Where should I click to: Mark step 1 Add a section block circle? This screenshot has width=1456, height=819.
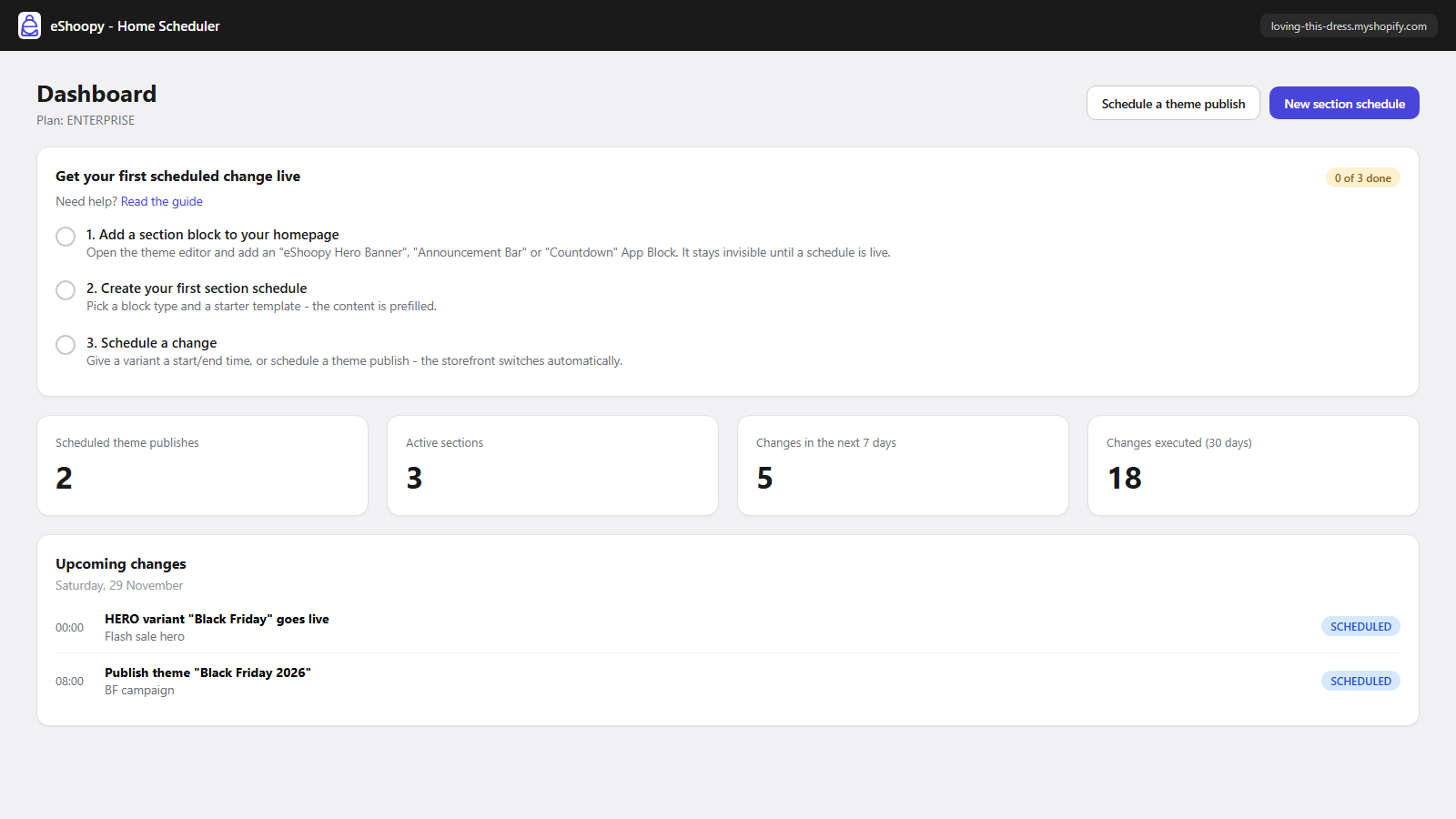click(66, 237)
